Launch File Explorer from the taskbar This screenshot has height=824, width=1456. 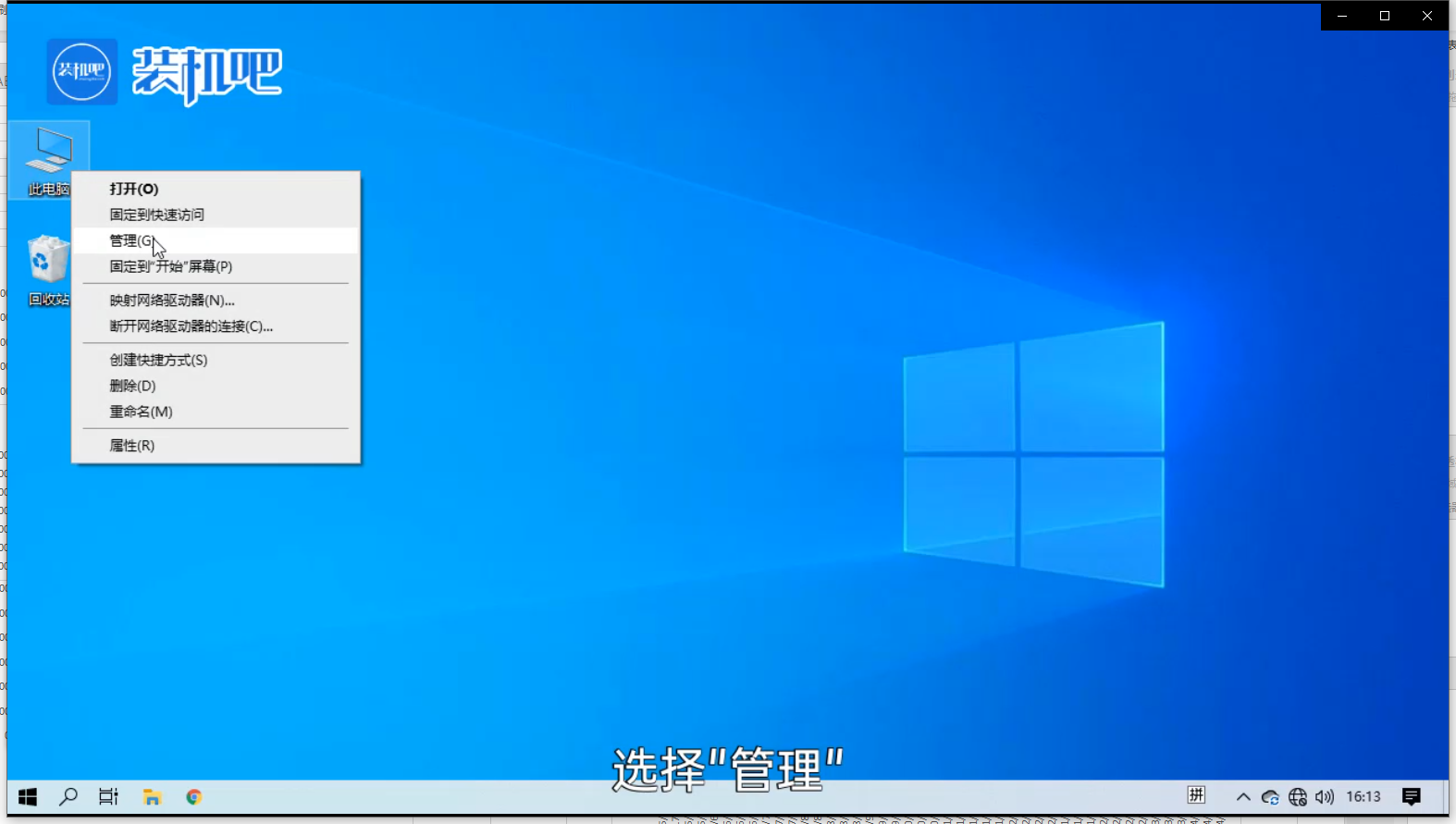(152, 796)
